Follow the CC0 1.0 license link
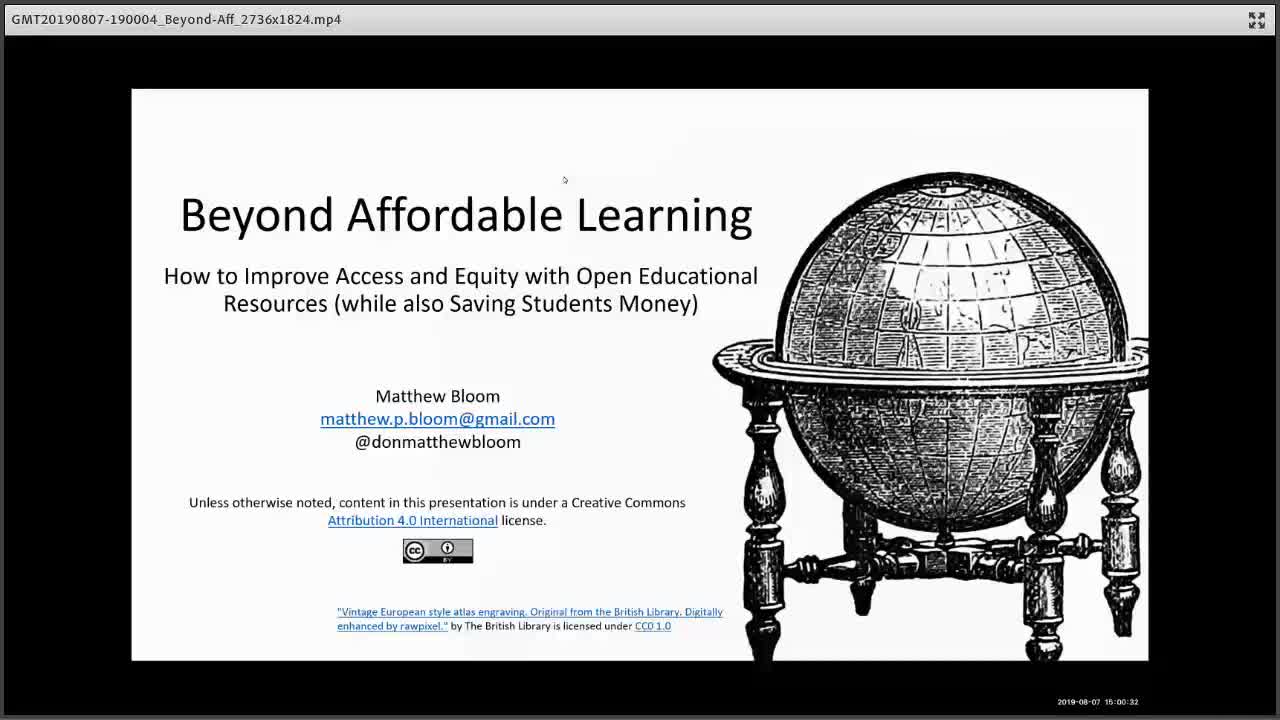 coord(653,626)
